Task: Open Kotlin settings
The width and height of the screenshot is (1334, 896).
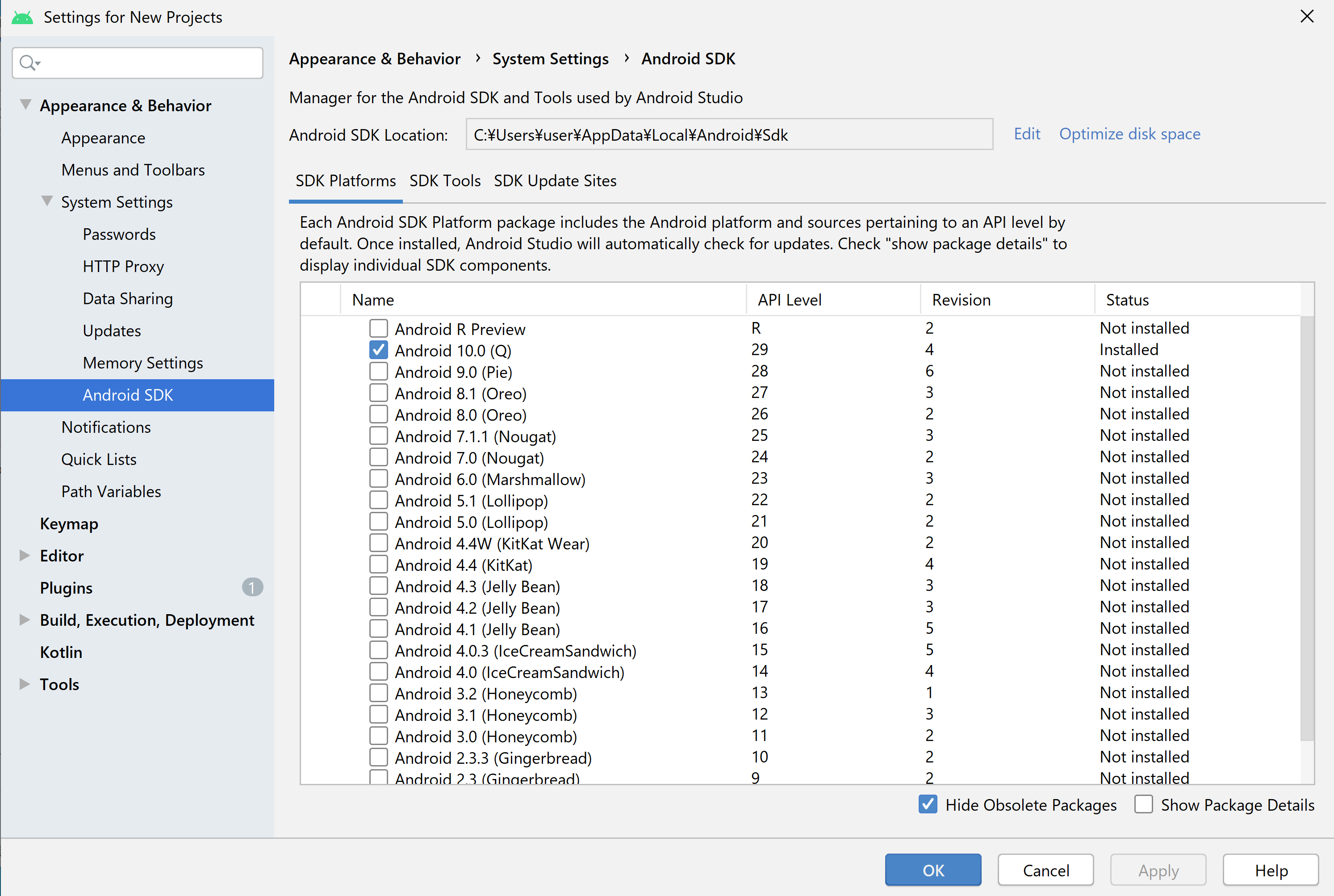Action: click(61, 652)
